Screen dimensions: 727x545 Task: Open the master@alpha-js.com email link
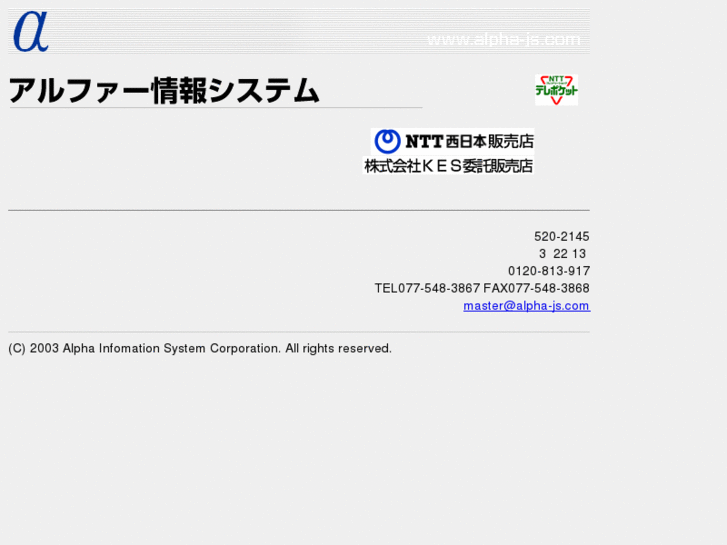point(526,306)
